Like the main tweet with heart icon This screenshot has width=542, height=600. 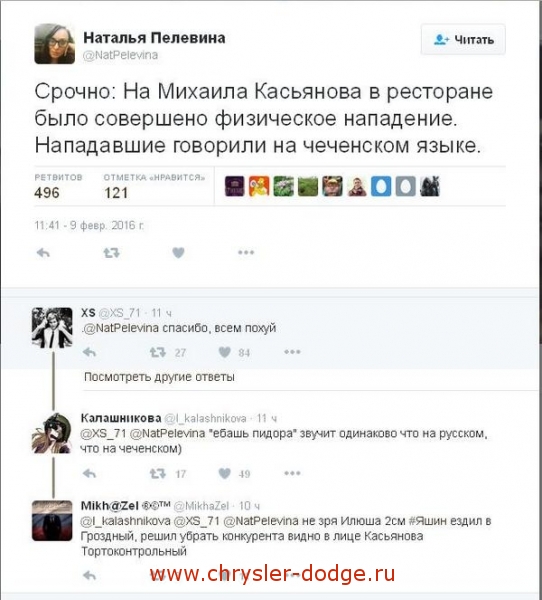click(x=178, y=253)
